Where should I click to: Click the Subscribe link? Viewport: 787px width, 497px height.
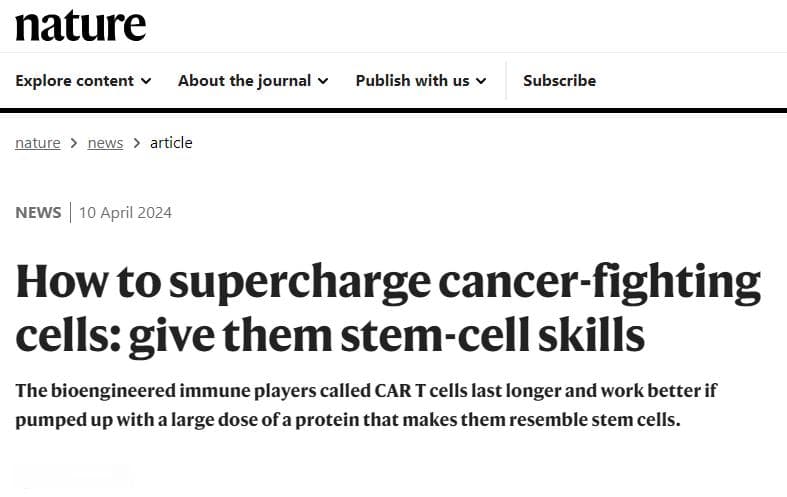click(560, 81)
